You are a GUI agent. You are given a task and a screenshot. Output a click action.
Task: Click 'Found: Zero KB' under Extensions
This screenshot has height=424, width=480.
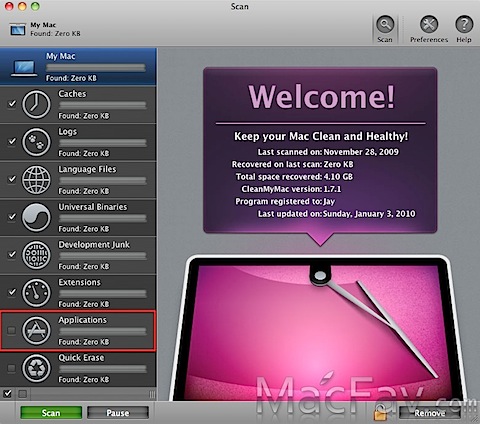click(84, 304)
